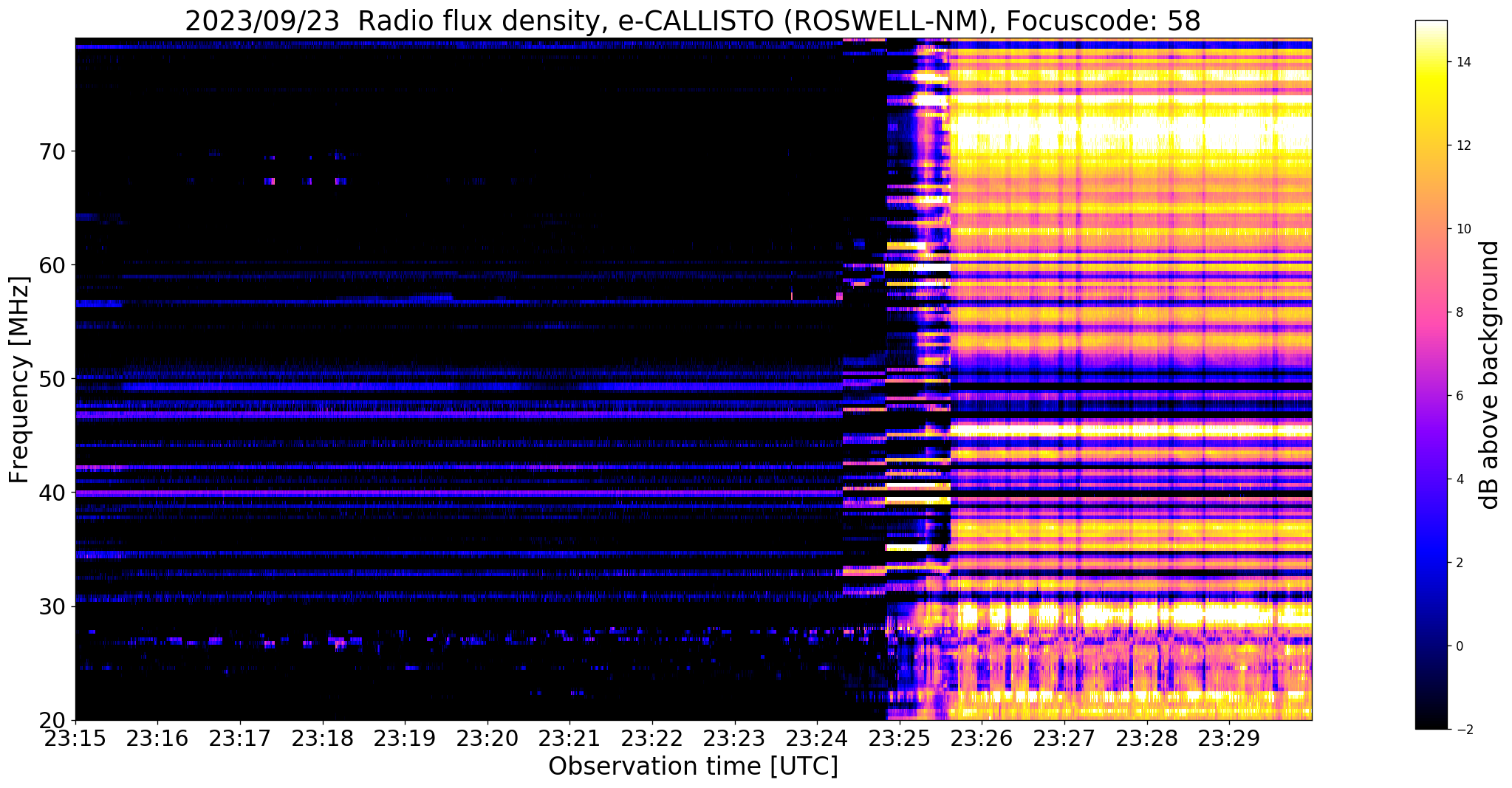Click the colorbar tick label 10
Image resolution: width=1512 pixels, height=788 pixels.
pyautogui.click(x=1463, y=229)
